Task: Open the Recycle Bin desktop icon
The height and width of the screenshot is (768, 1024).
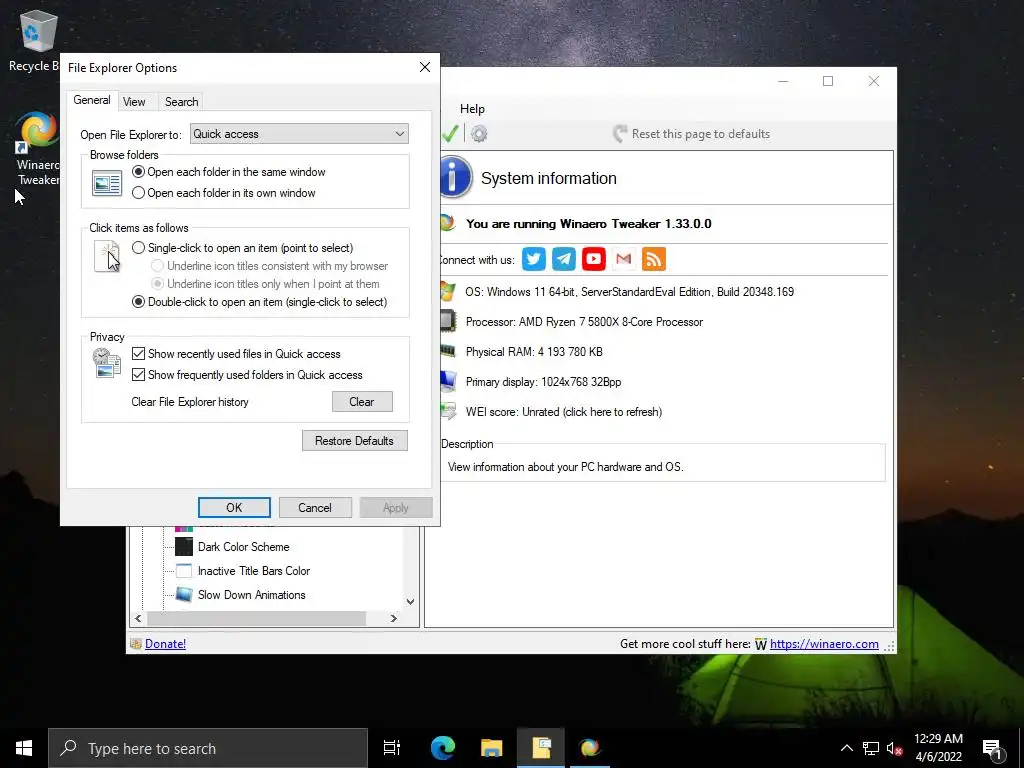Action: [x=36, y=40]
